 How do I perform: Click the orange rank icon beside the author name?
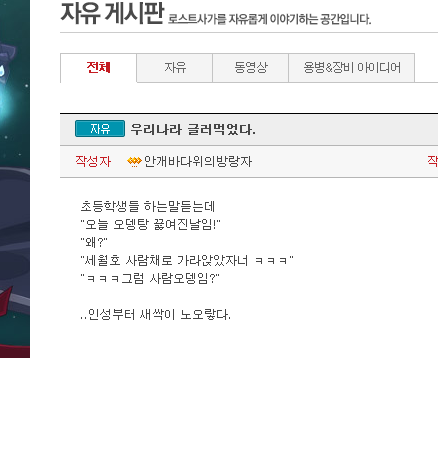pyautogui.click(x=134, y=162)
